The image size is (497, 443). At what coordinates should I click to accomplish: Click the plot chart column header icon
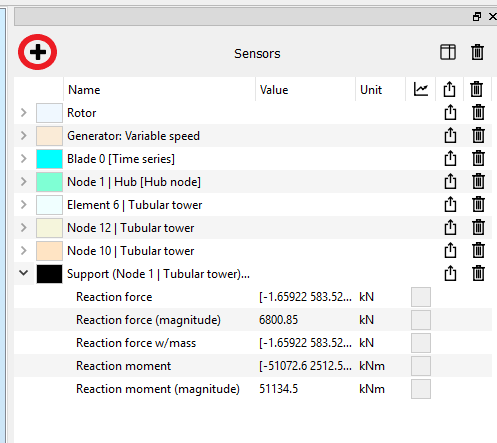click(421, 89)
